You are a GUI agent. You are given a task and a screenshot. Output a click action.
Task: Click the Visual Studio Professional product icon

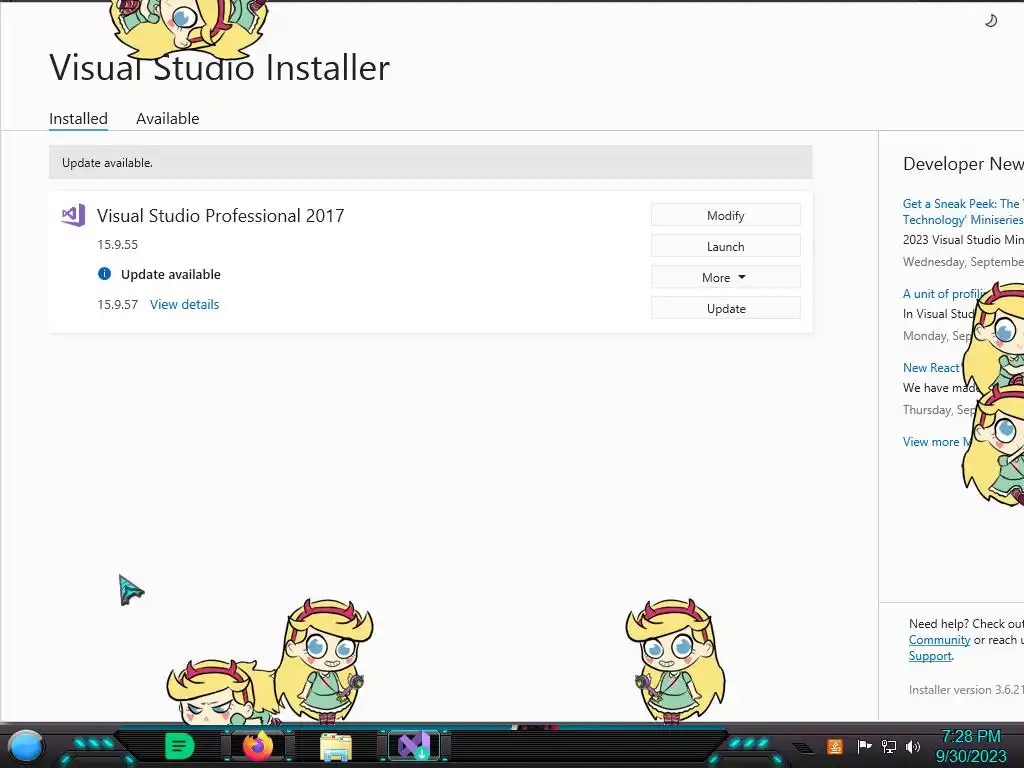73,215
